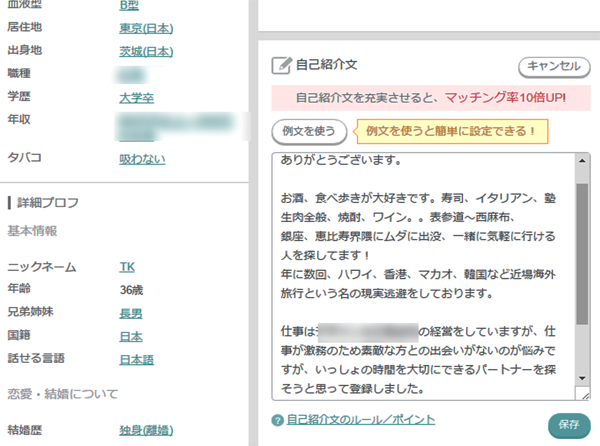Click the 話せる言語 field label
The width and height of the screenshot is (600, 446).
point(36,358)
